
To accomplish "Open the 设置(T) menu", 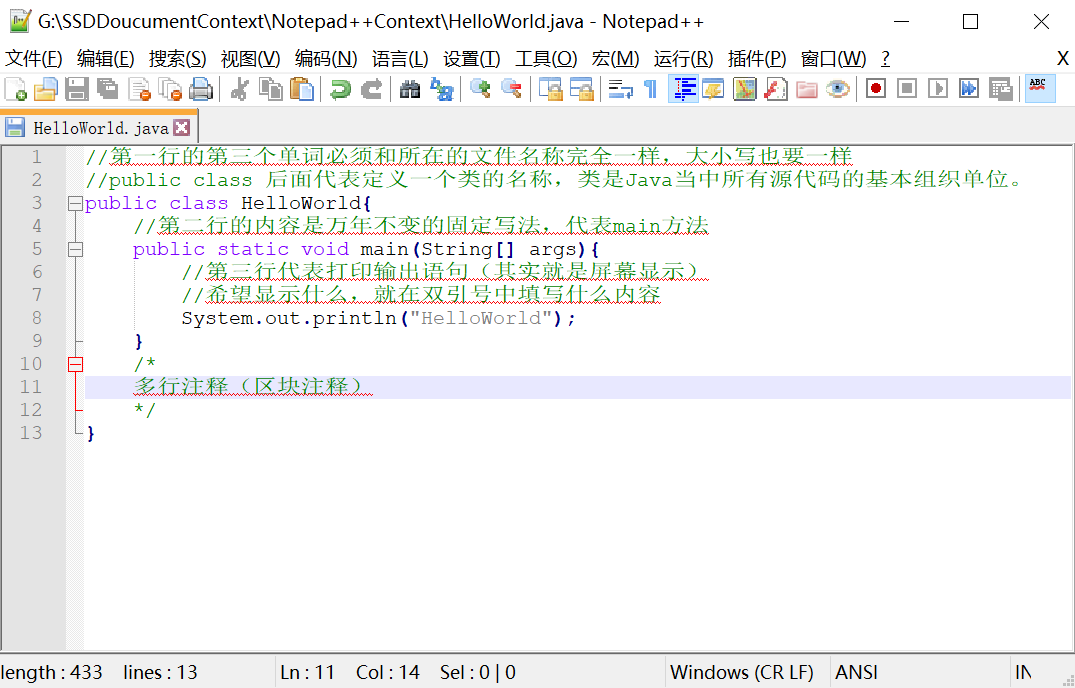I will (x=472, y=59).
